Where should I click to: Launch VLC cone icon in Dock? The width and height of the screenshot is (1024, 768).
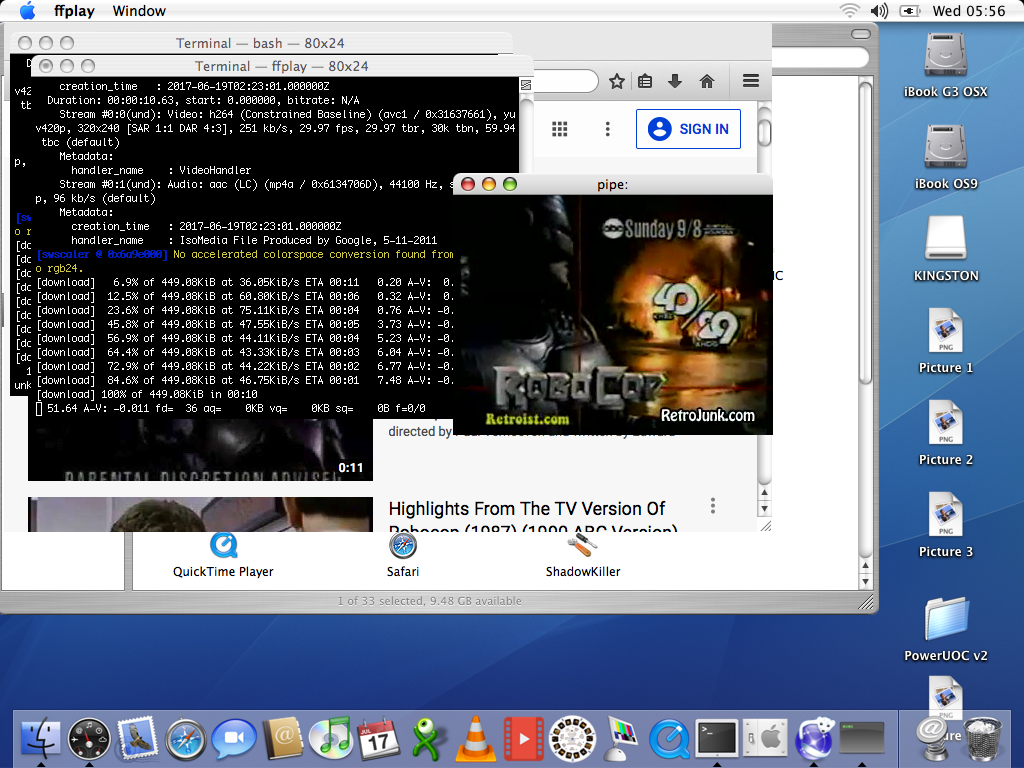(475, 739)
